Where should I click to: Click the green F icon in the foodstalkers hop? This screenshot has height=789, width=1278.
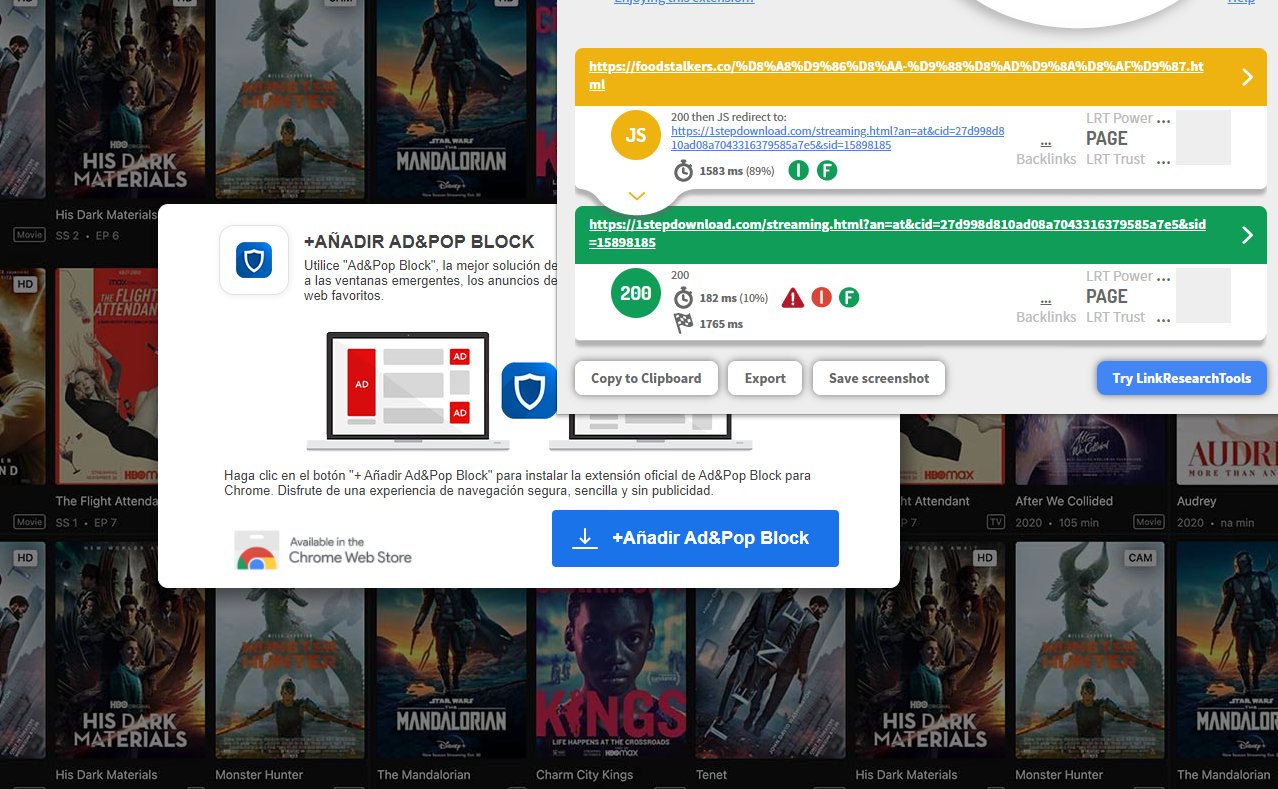pos(827,171)
